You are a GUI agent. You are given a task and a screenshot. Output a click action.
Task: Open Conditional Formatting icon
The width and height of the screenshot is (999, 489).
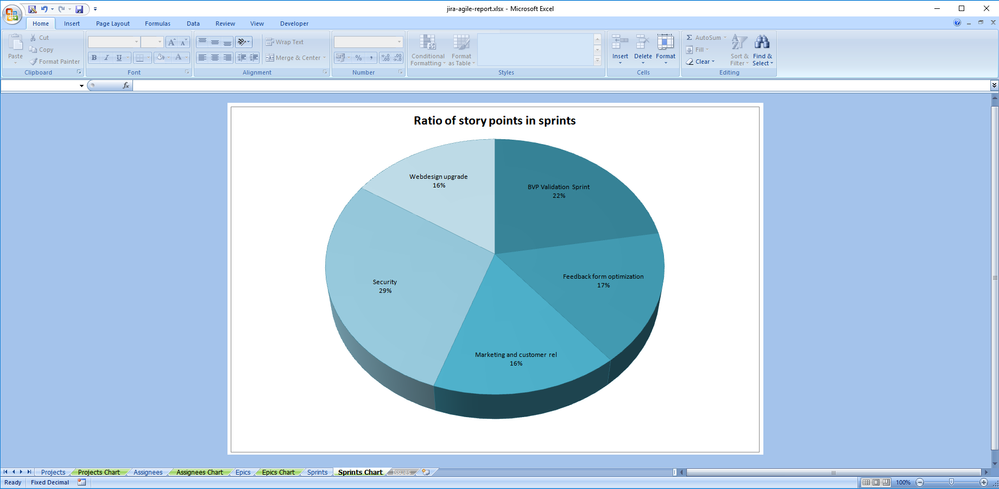tap(428, 43)
